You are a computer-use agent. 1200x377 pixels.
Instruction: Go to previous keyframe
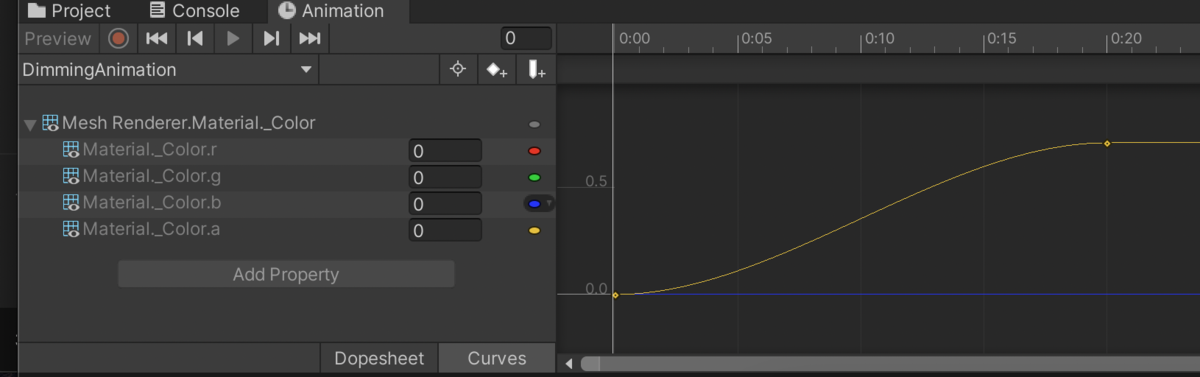[195, 39]
